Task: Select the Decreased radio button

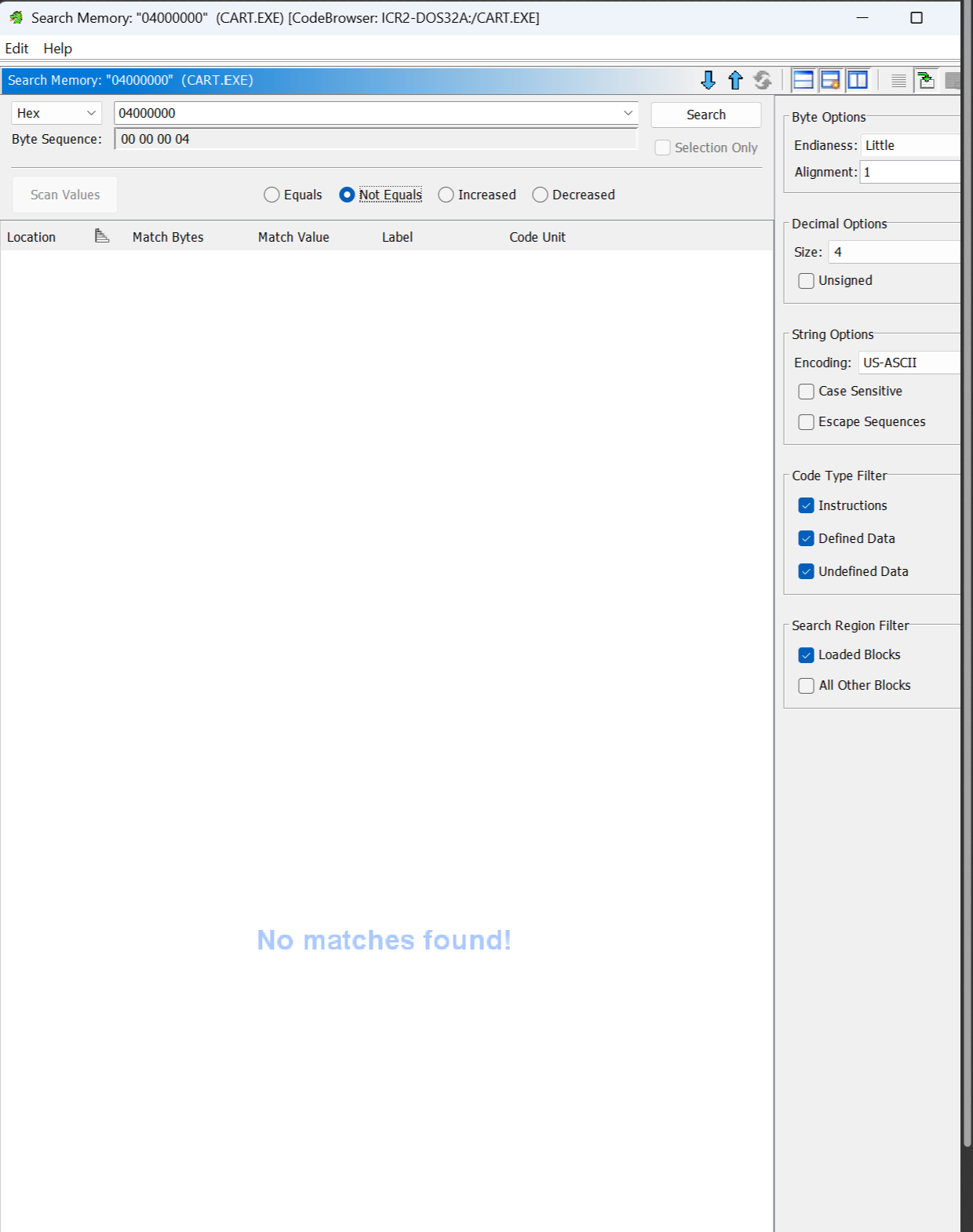Action: click(540, 195)
